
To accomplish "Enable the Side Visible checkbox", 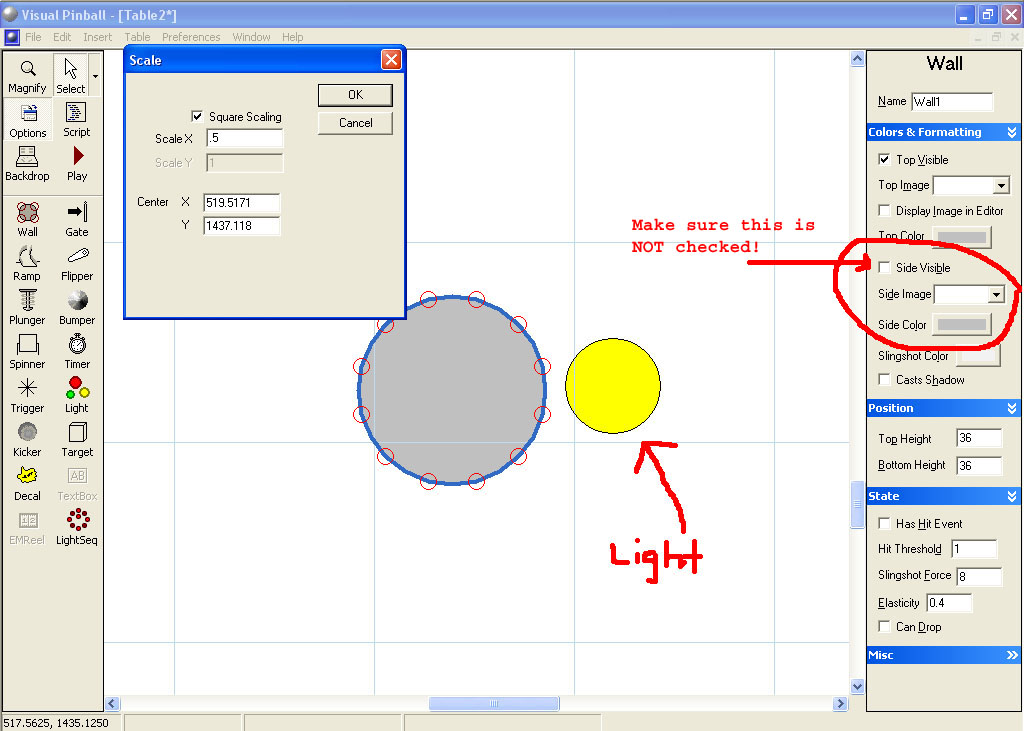I will (884, 267).
